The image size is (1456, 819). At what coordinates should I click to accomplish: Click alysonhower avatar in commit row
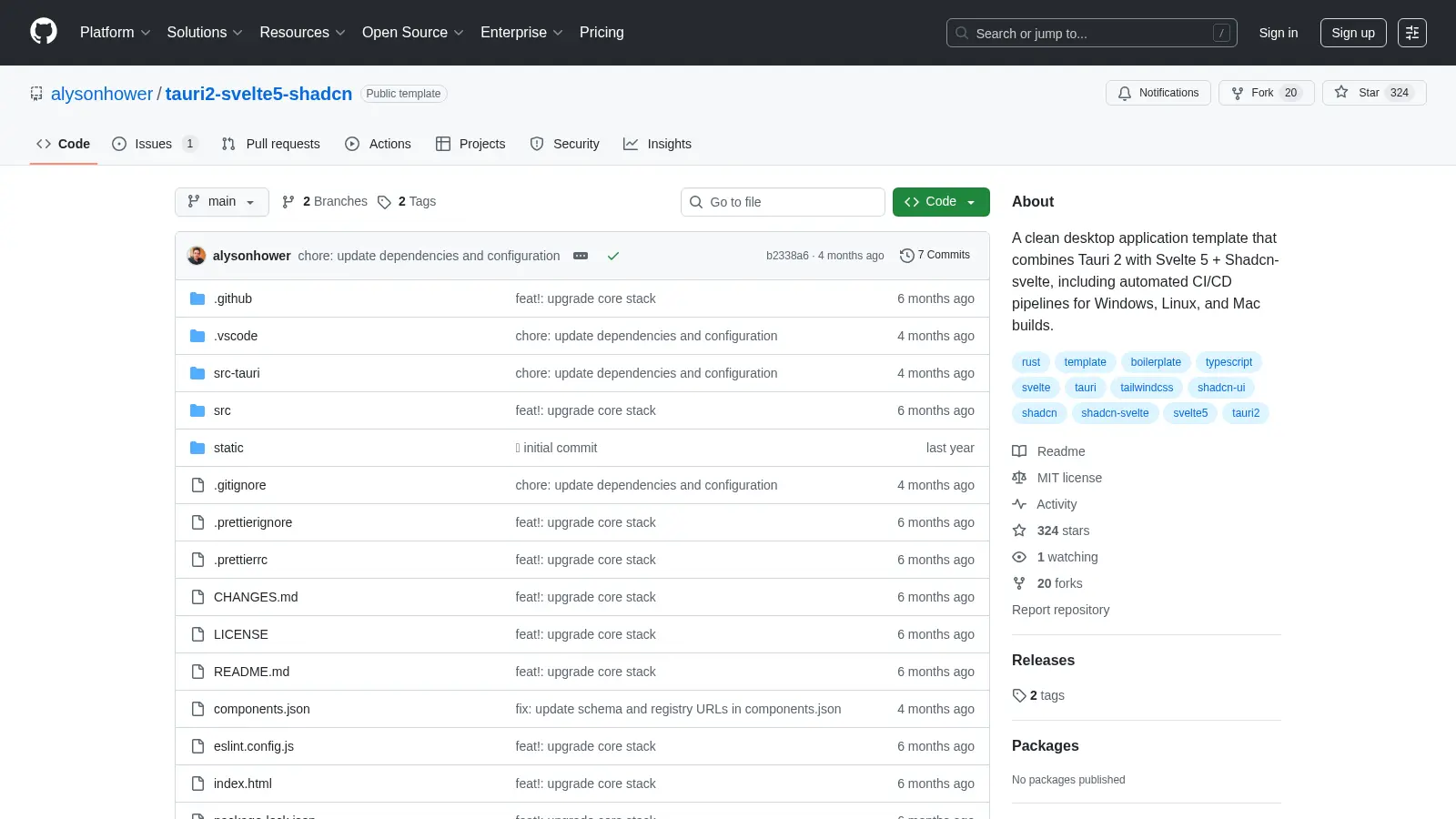point(197,256)
